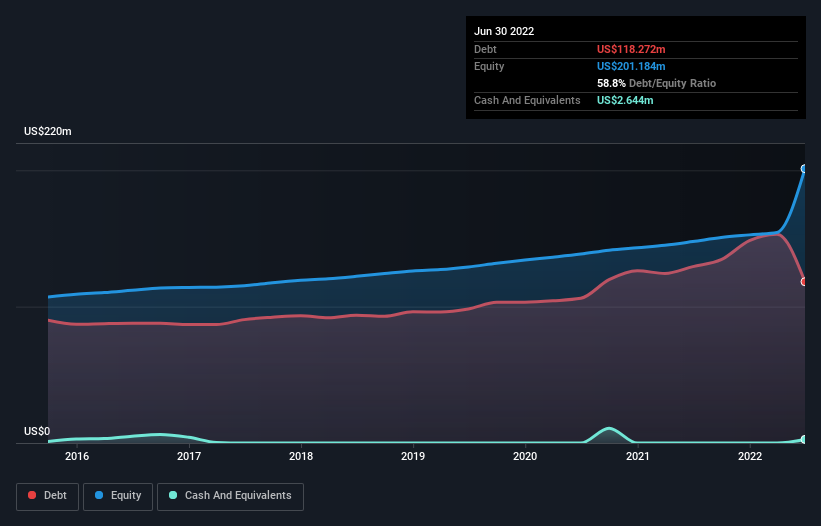Click the red Debt legend dot
The height and width of the screenshot is (526, 821).
[x=32, y=495]
